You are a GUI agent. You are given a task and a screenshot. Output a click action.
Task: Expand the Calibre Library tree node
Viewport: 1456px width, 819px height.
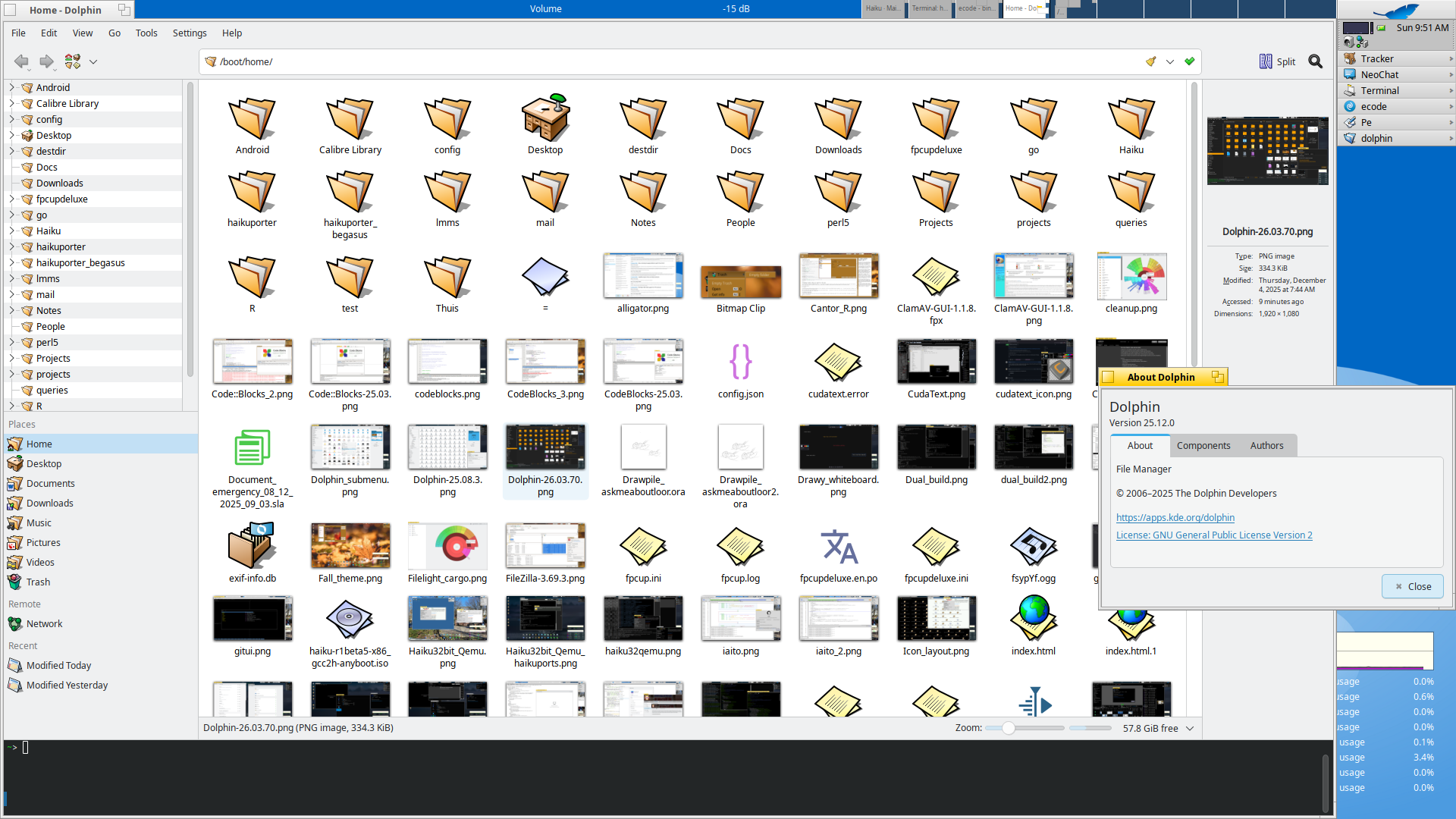[x=12, y=103]
